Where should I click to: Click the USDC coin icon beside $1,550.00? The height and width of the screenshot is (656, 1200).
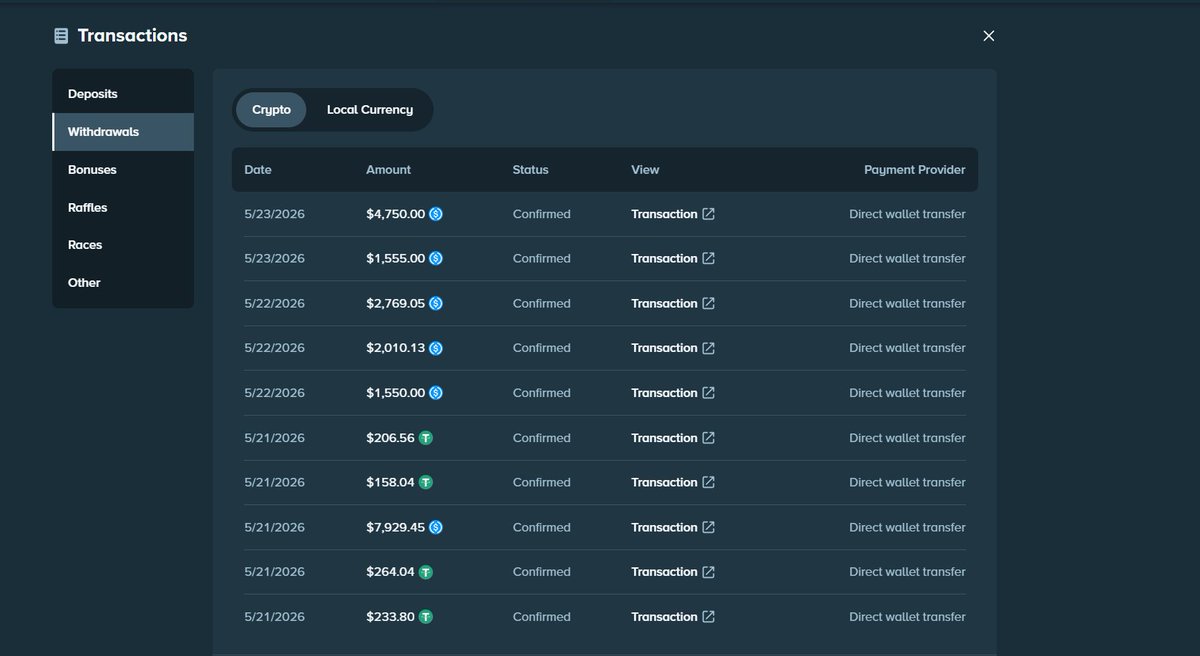click(436, 393)
